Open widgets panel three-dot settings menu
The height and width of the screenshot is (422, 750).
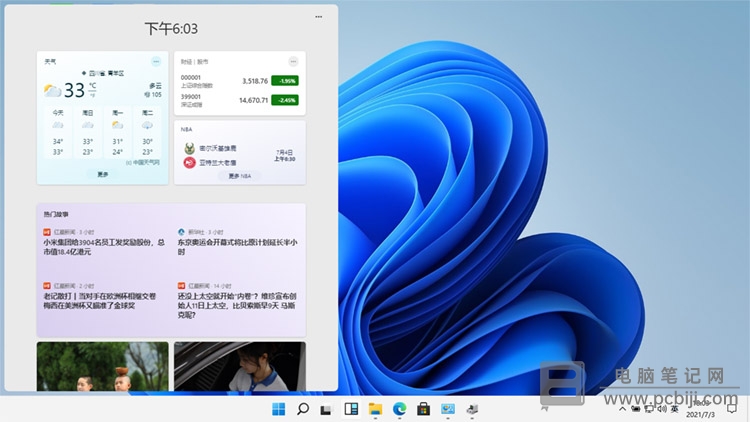[x=319, y=17]
